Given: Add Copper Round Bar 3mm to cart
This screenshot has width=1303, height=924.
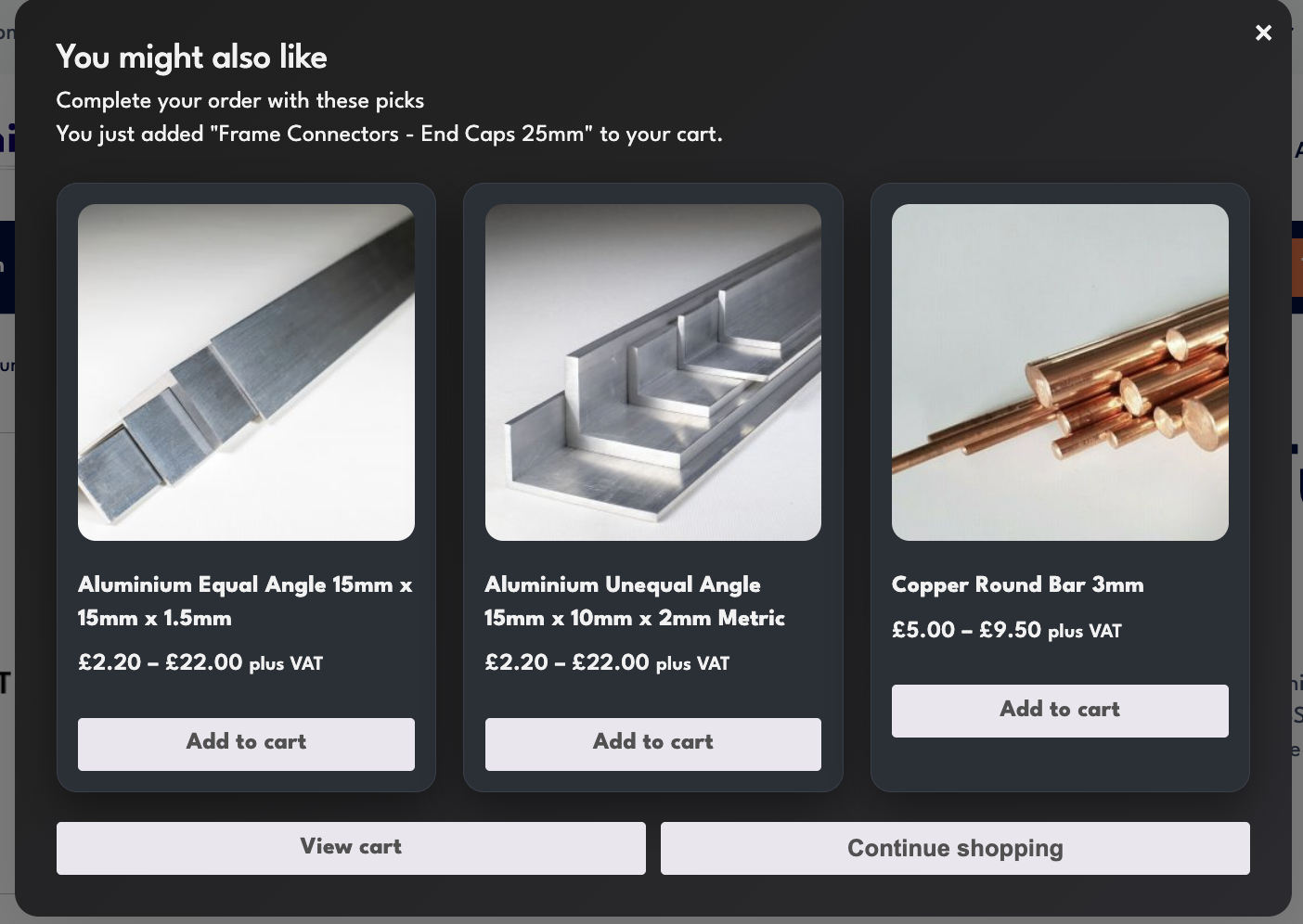Looking at the screenshot, I should (1060, 711).
